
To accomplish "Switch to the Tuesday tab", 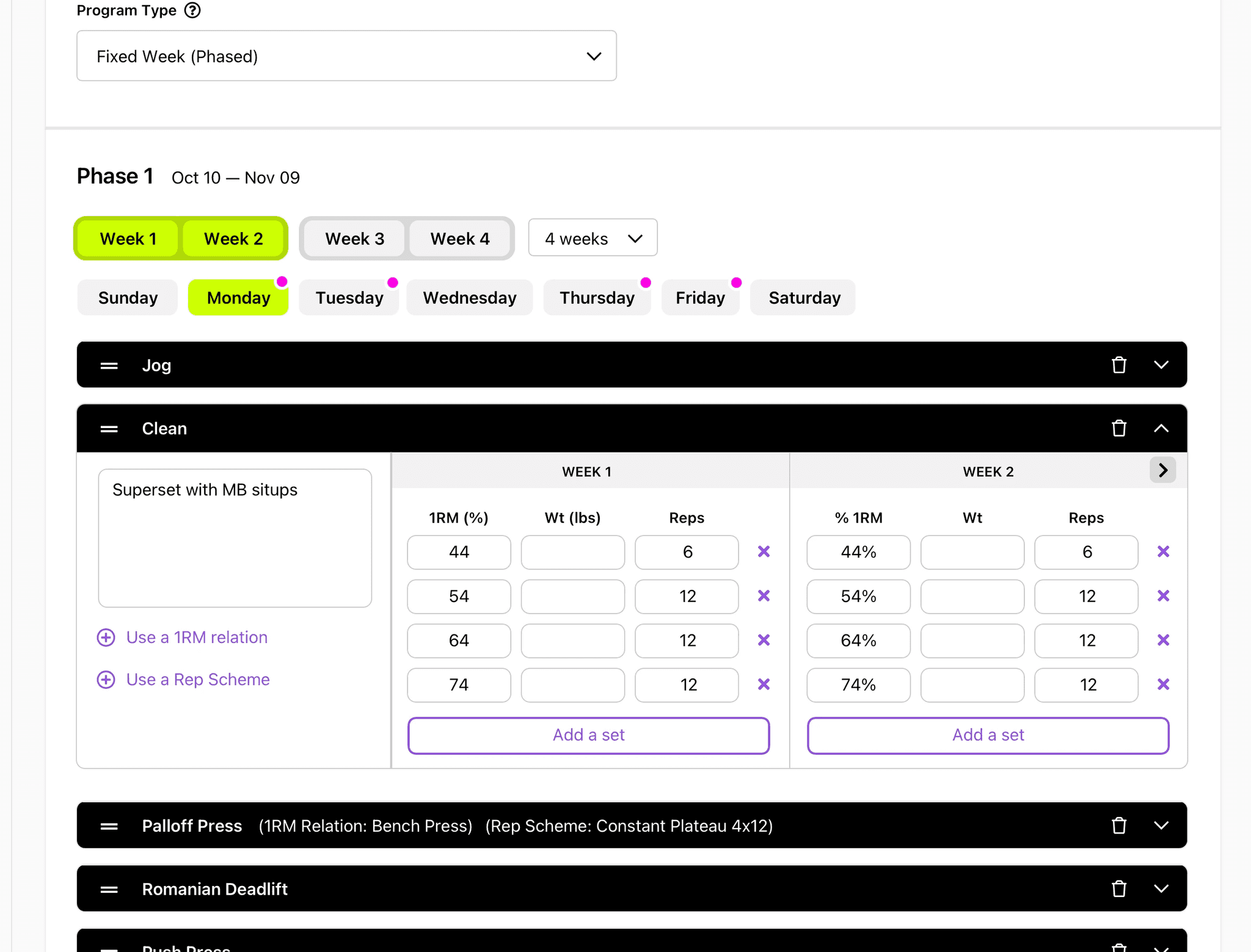I will pyautogui.click(x=349, y=298).
